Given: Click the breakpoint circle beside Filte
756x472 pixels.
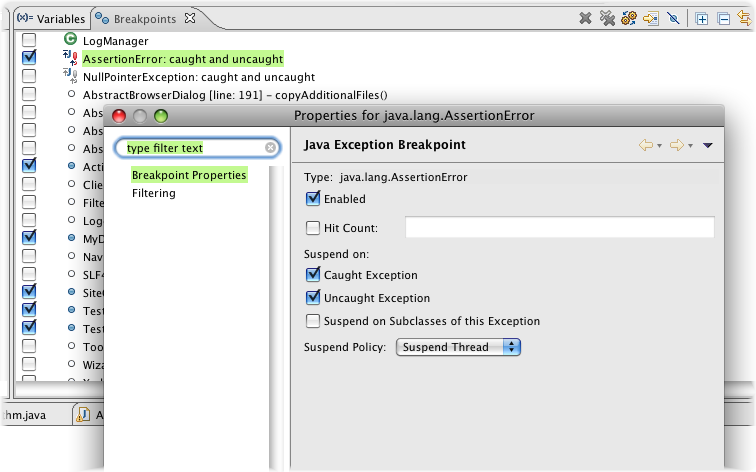Looking at the screenshot, I should (x=71, y=202).
